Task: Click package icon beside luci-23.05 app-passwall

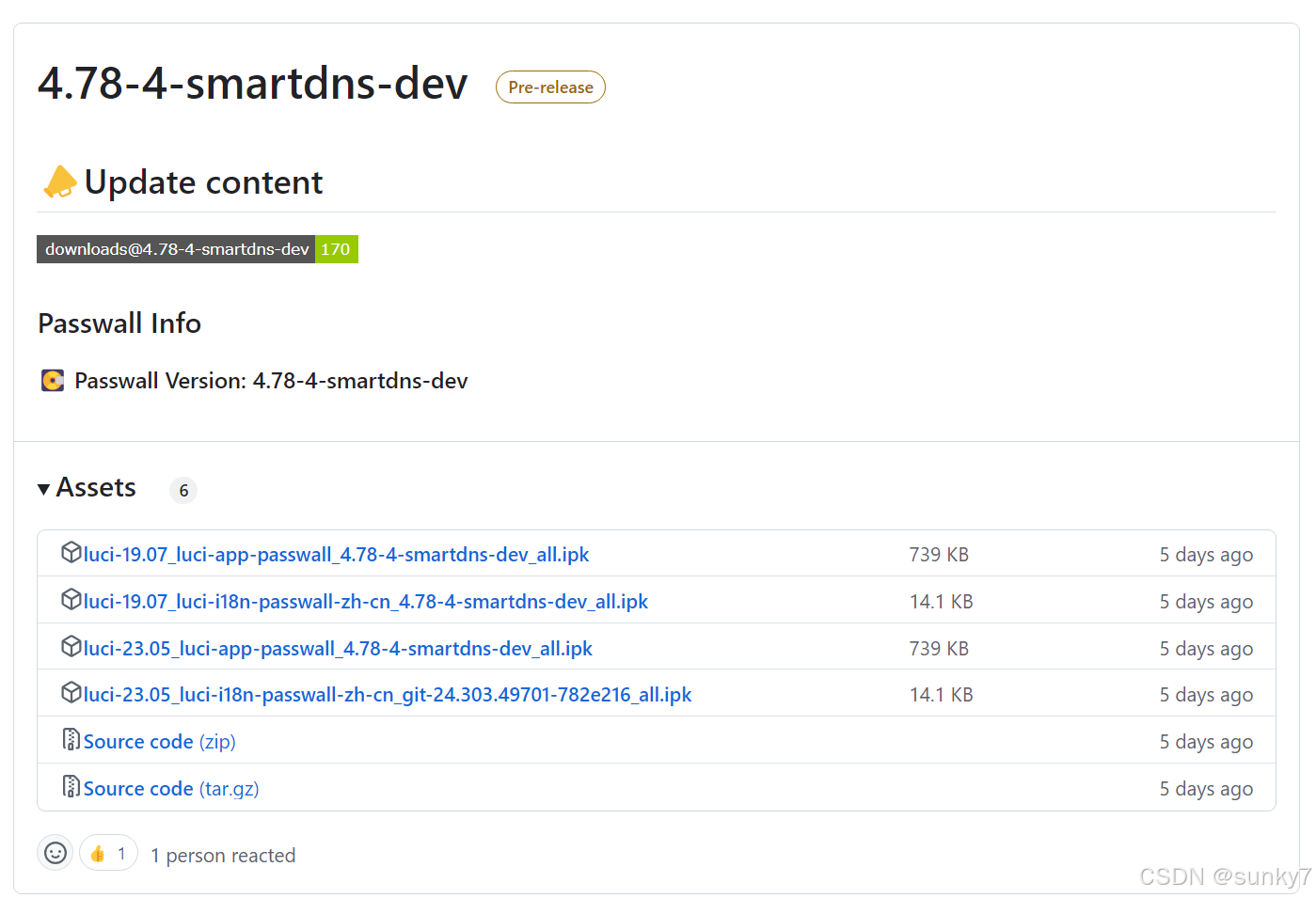Action: click(71, 646)
